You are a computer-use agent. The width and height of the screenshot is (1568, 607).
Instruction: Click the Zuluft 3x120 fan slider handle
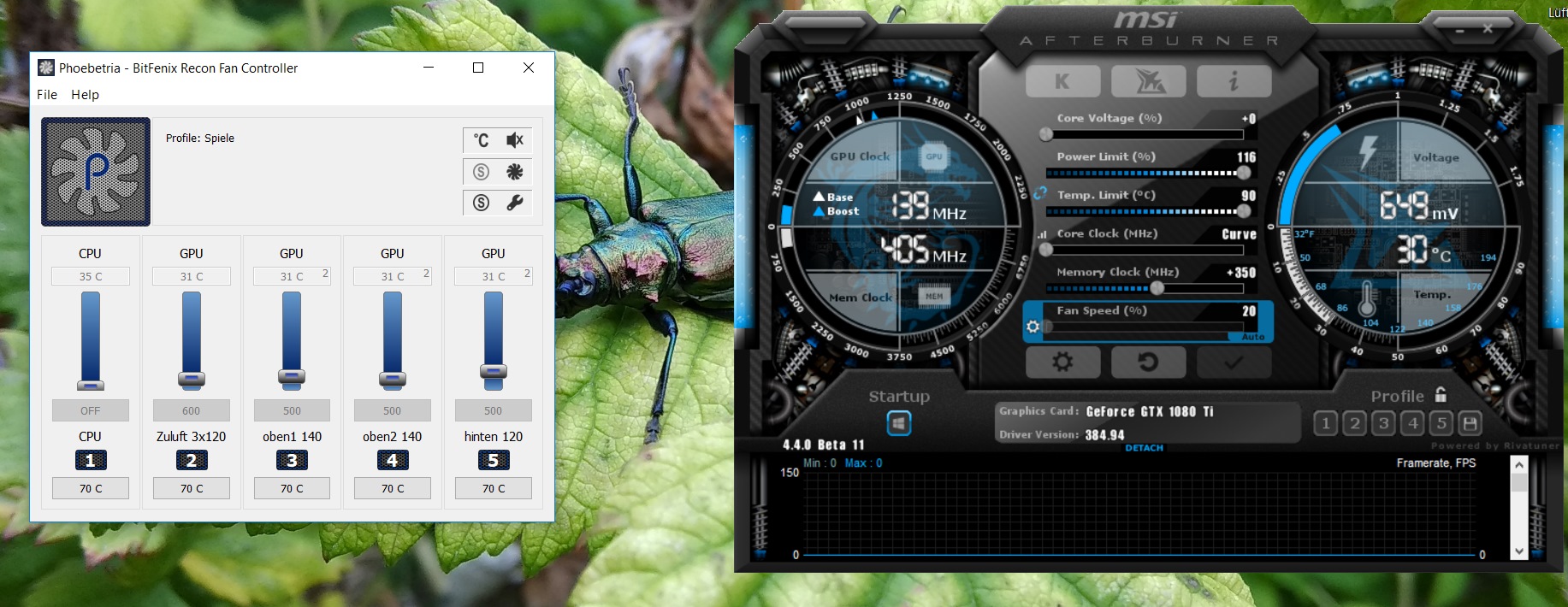tap(191, 379)
